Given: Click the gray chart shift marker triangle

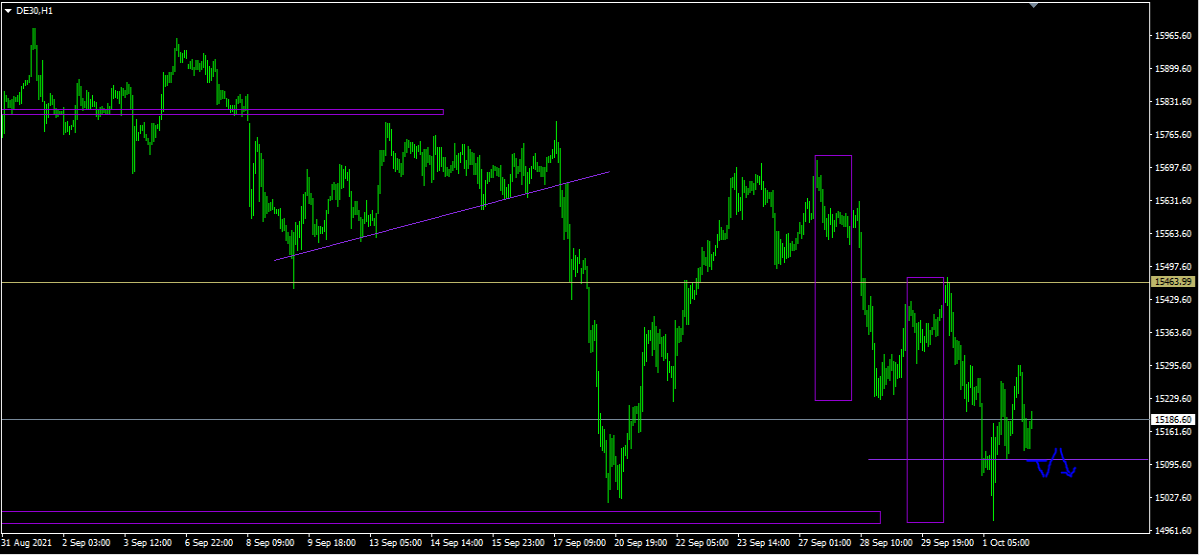Looking at the screenshot, I should [x=1034, y=5].
